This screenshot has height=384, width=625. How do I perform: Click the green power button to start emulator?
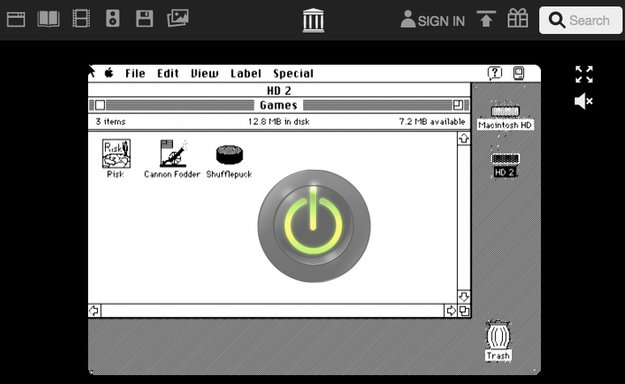click(314, 226)
